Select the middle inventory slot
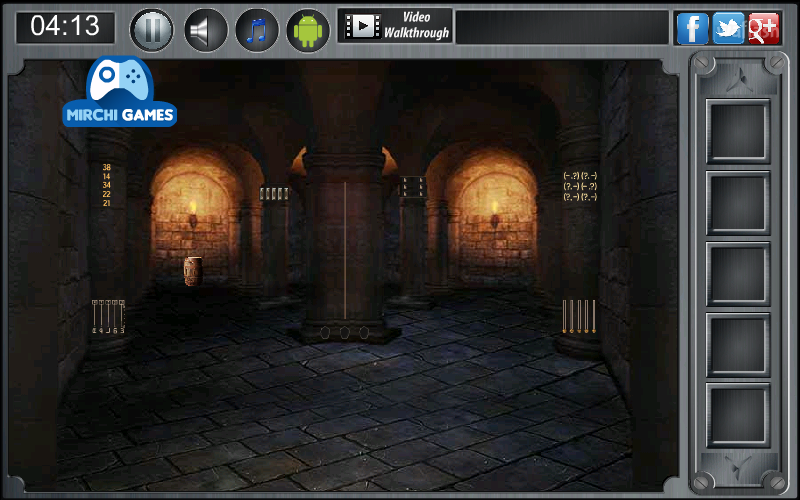Image resolution: width=800 pixels, height=500 pixels. pyautogui.click(x=738, y=274)
